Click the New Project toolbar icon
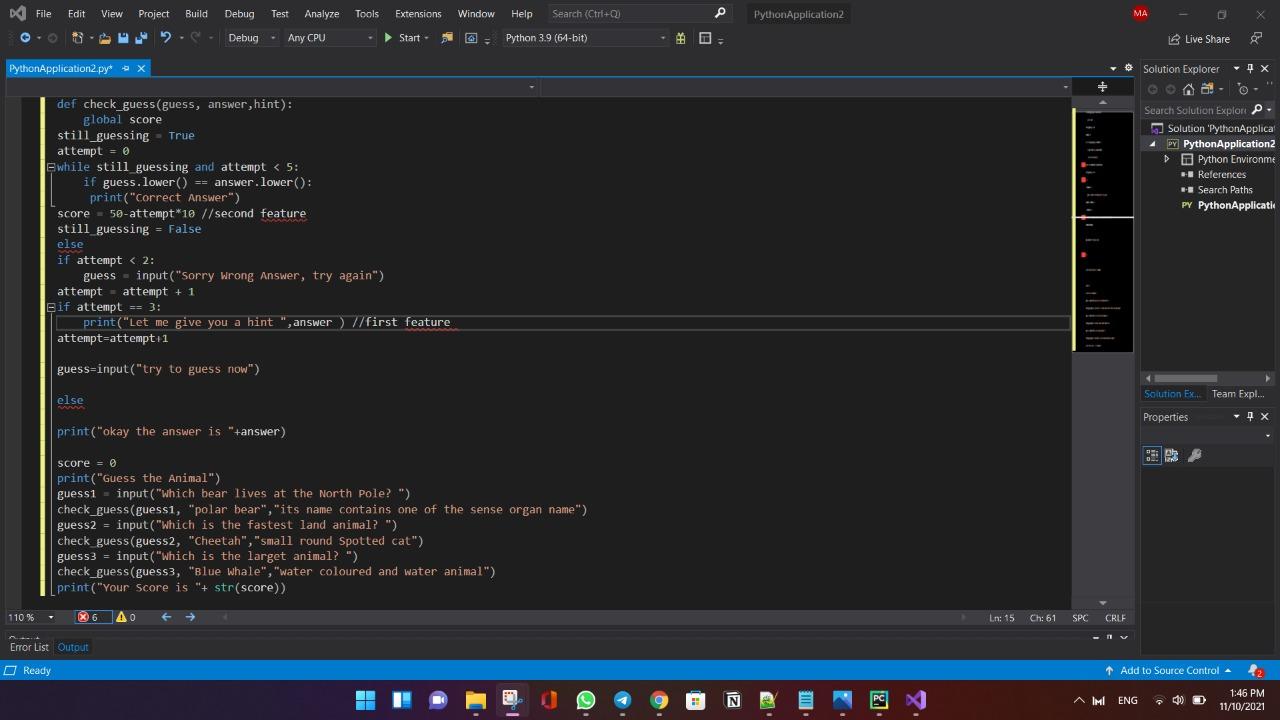The height and width of the screenshot is (720, 1280). point(78,38)
